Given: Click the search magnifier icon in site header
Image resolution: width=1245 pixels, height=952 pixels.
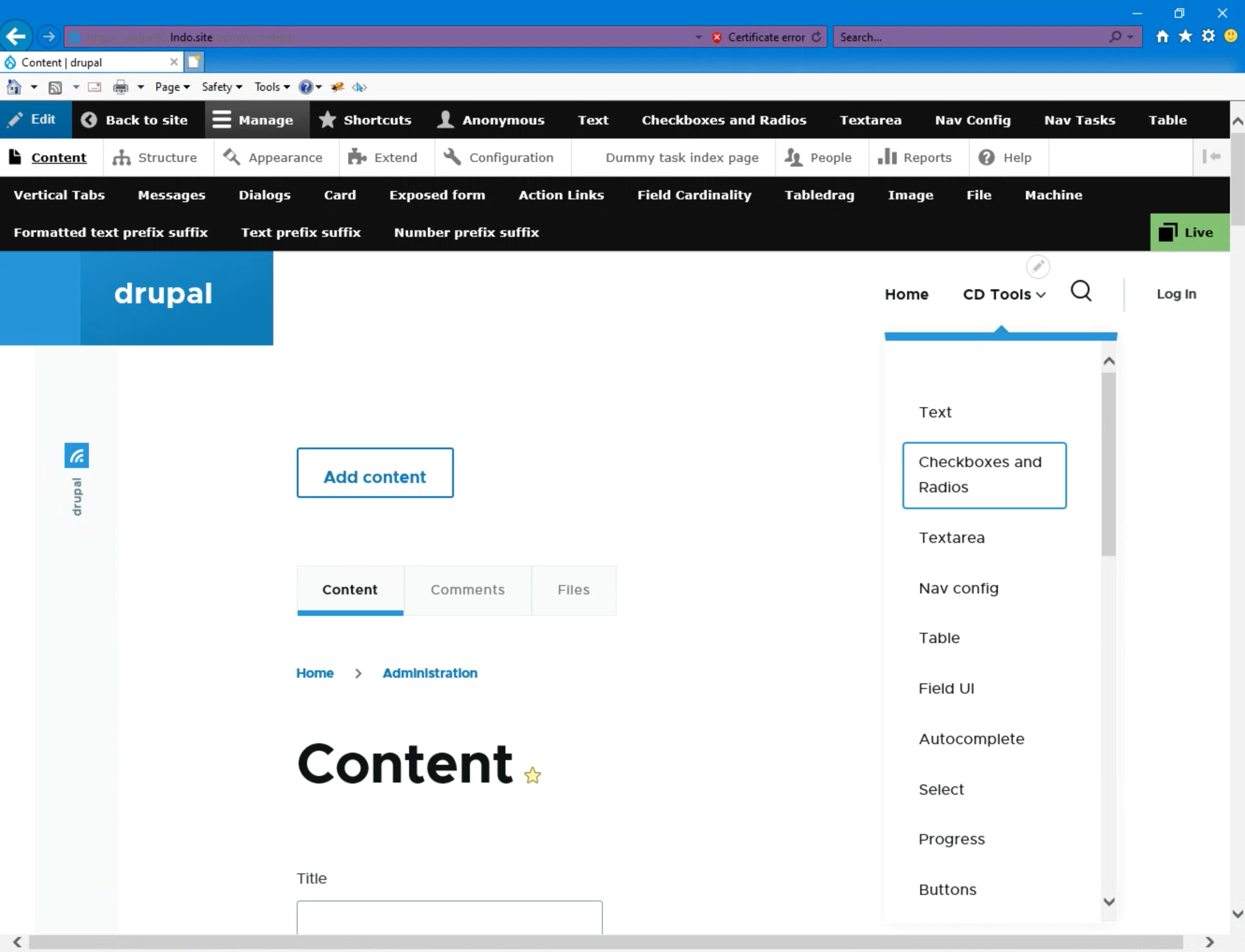Looking at the screenshot, I should [x=1080, y=292].
